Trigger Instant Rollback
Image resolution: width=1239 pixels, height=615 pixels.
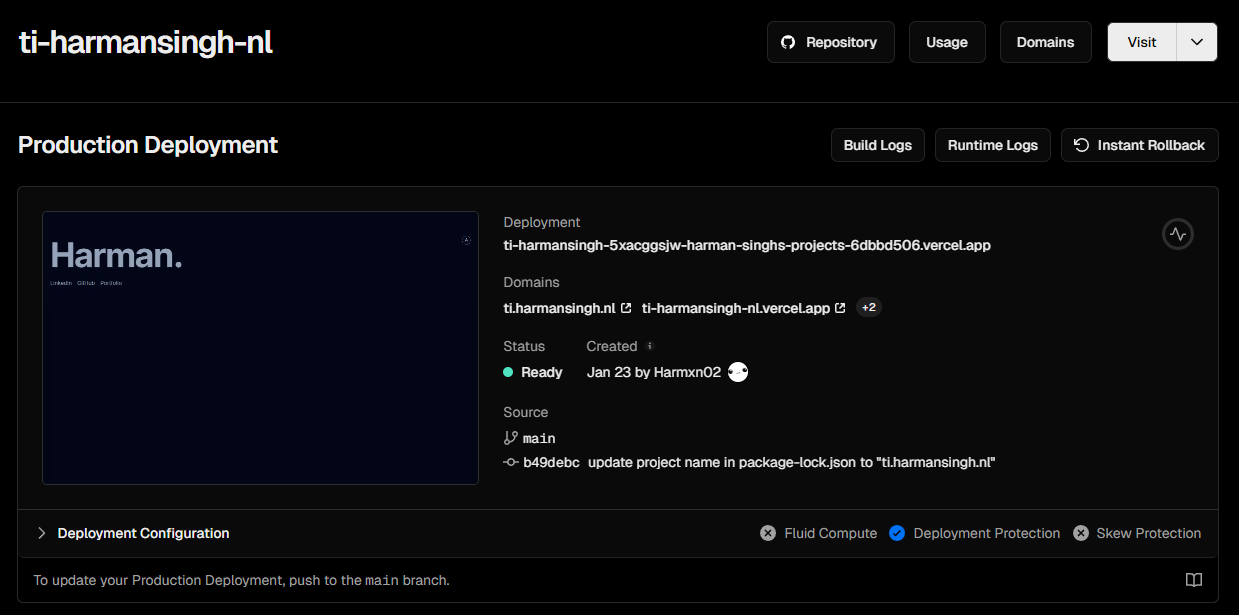(1139, 145)
